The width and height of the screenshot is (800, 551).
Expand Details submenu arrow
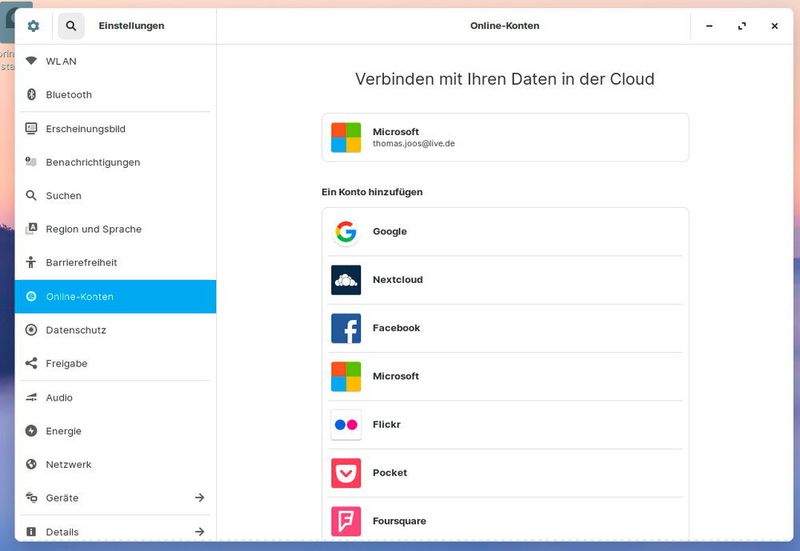tap(199, 532)
